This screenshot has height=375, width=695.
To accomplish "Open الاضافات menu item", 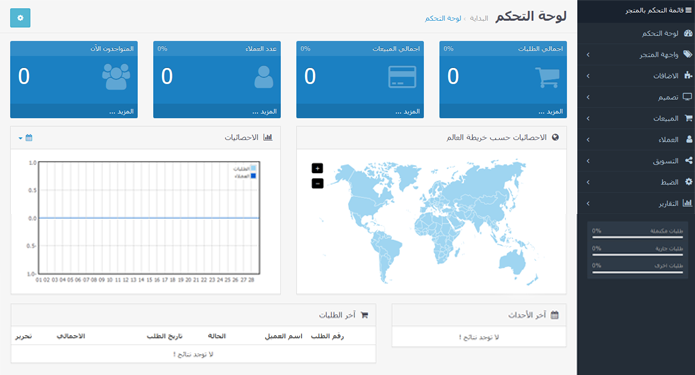I will pos(636,76).
